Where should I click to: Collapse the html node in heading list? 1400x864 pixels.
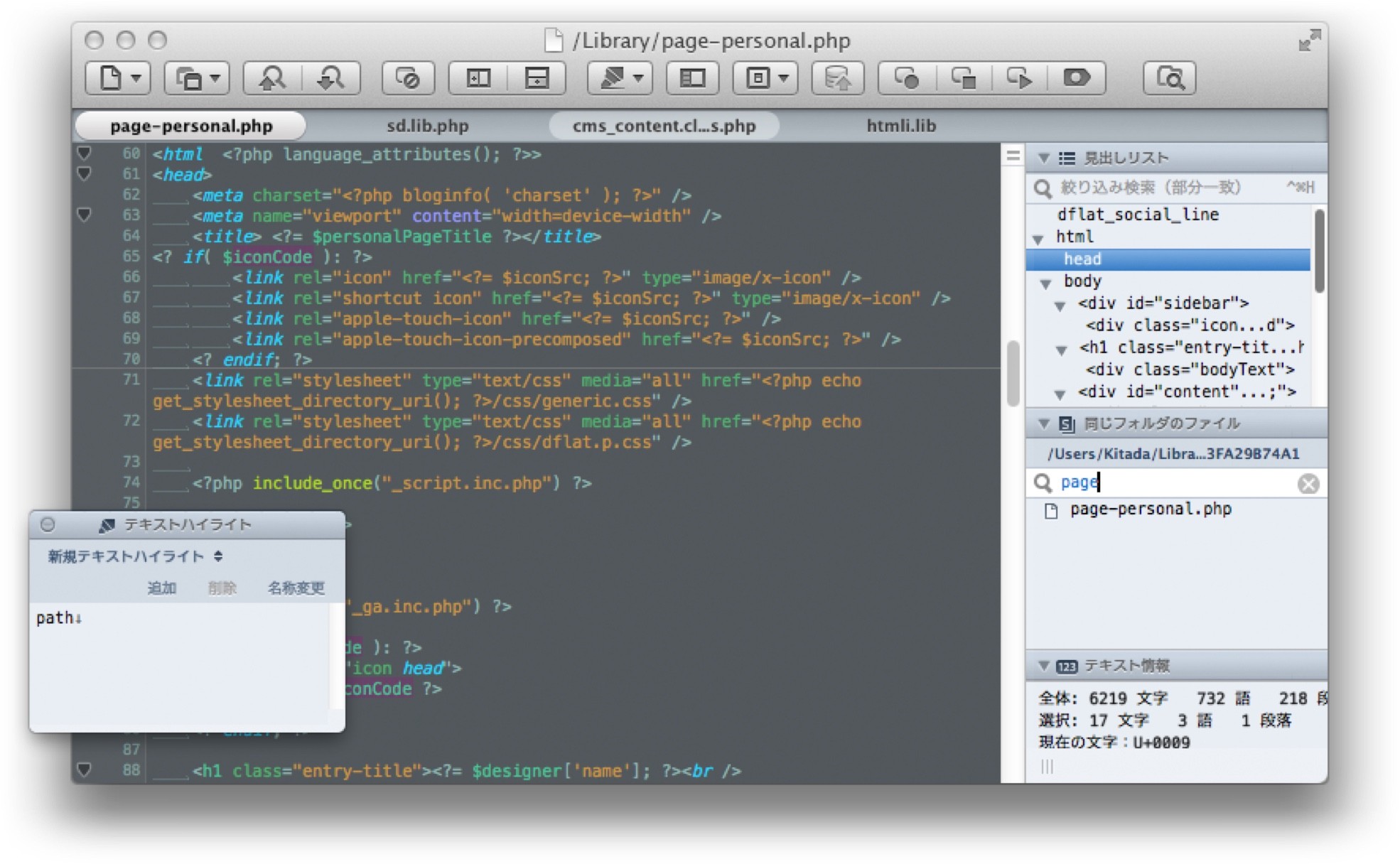point(1038,238)
